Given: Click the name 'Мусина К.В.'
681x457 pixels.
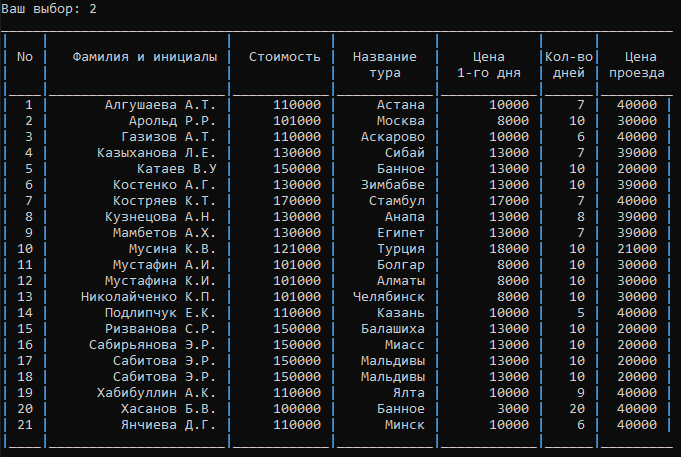Looking at the screenshot, I should coord(172,249).
